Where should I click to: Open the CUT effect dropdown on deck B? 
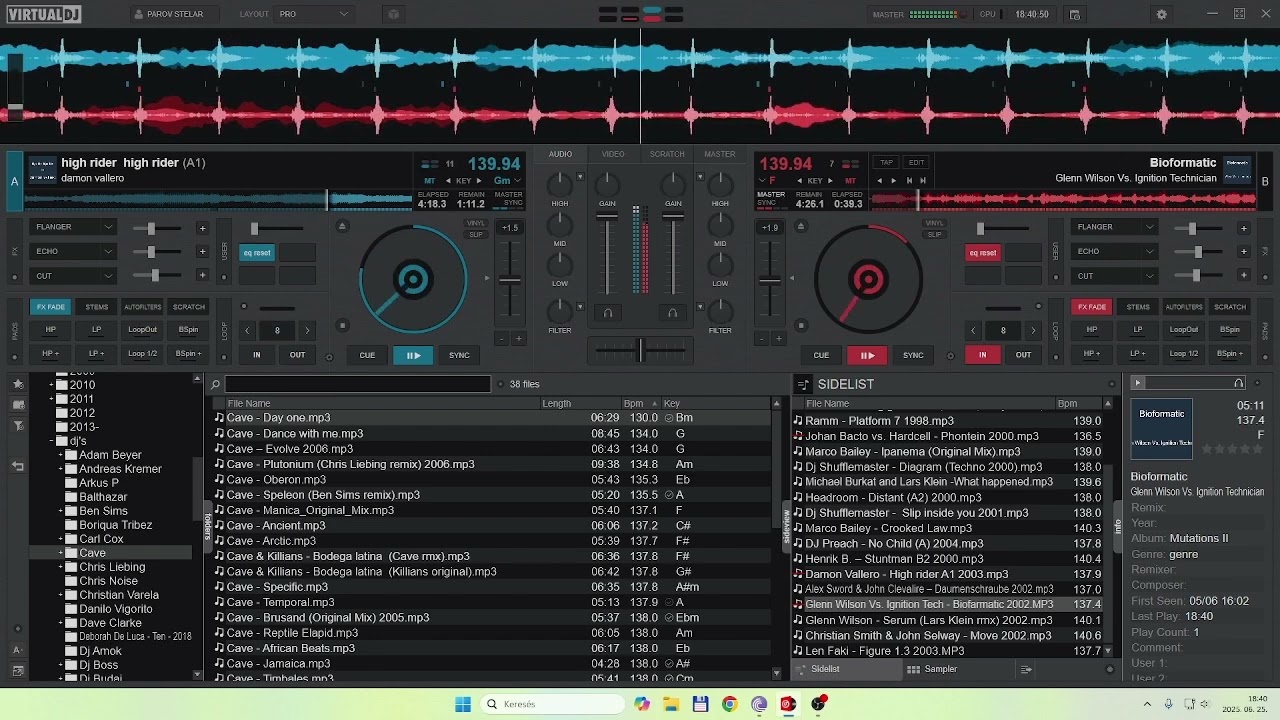(x=1115, y=276)
